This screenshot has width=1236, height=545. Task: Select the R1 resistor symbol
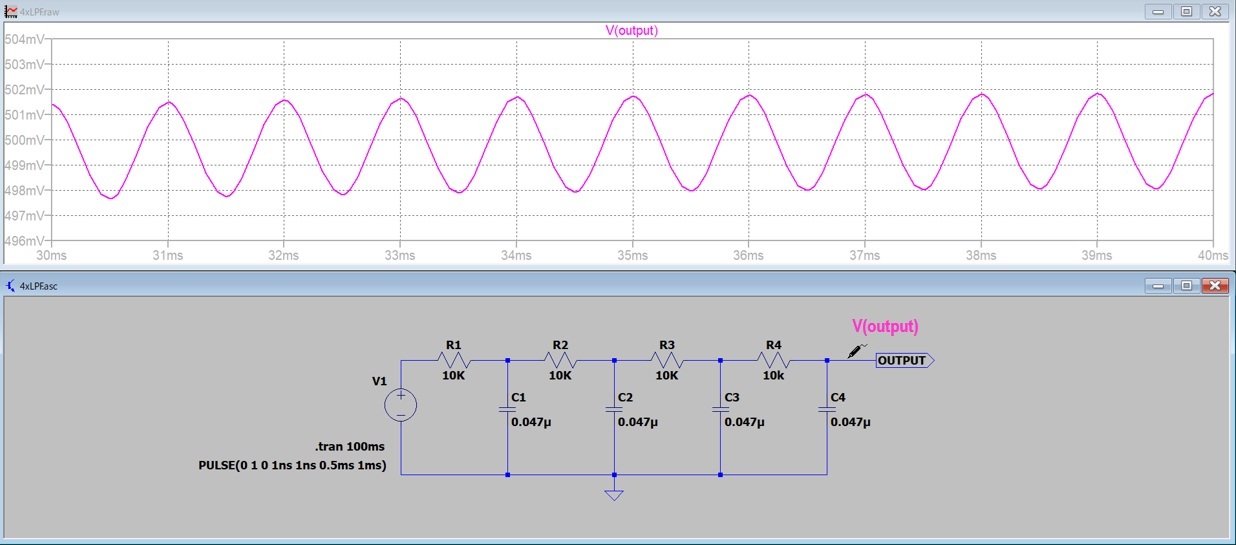coord(454,360)
